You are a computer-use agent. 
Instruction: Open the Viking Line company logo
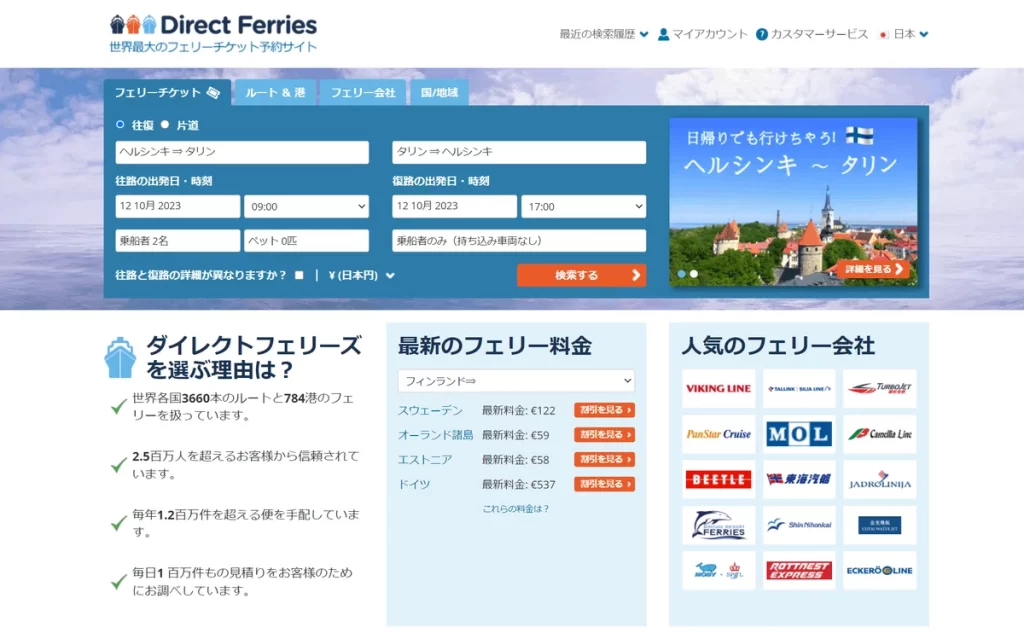click(718, 389)
